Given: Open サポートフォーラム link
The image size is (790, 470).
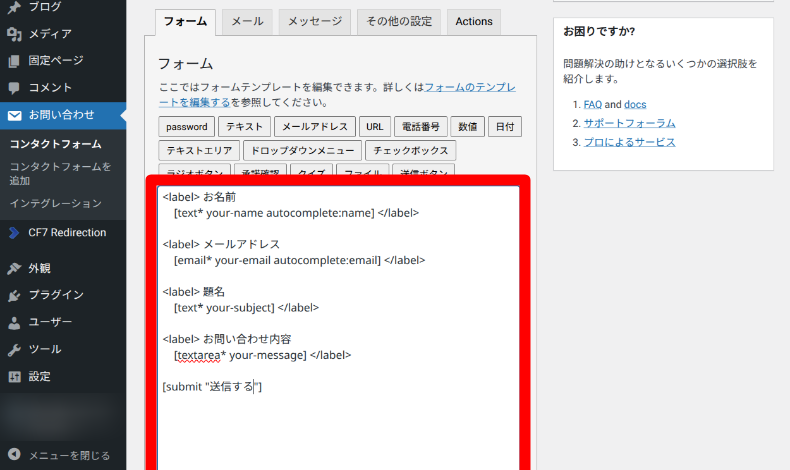Looking at the screenshot, I should tap(629, 123).
